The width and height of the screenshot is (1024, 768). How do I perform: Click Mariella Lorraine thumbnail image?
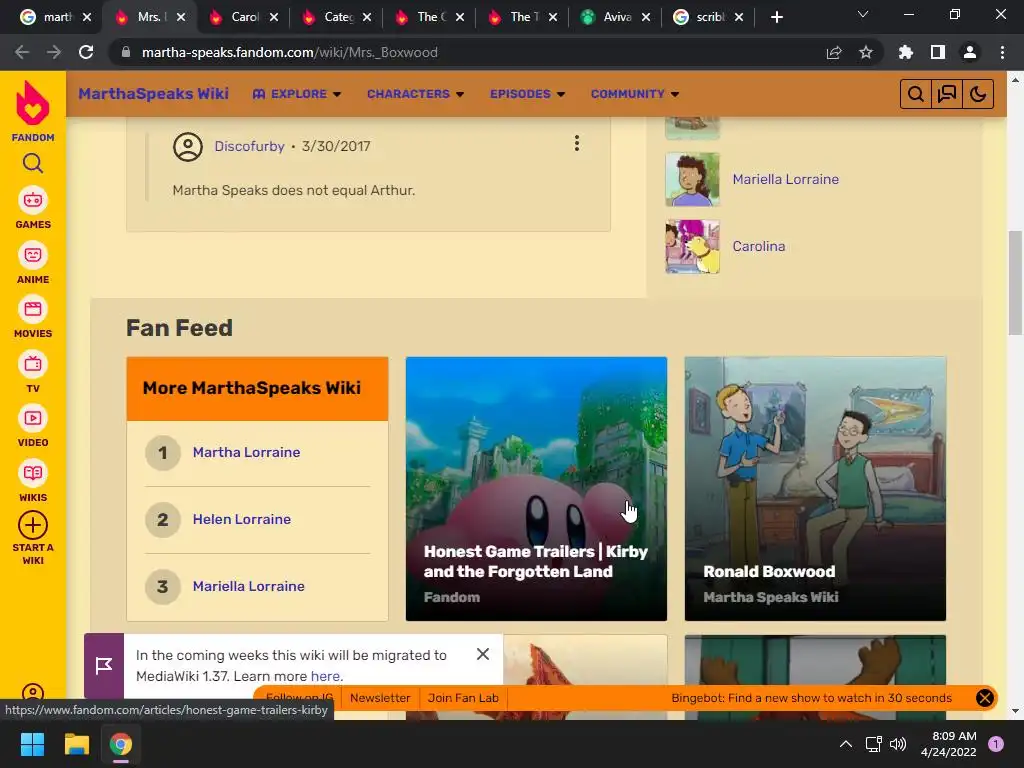point(692,180)
